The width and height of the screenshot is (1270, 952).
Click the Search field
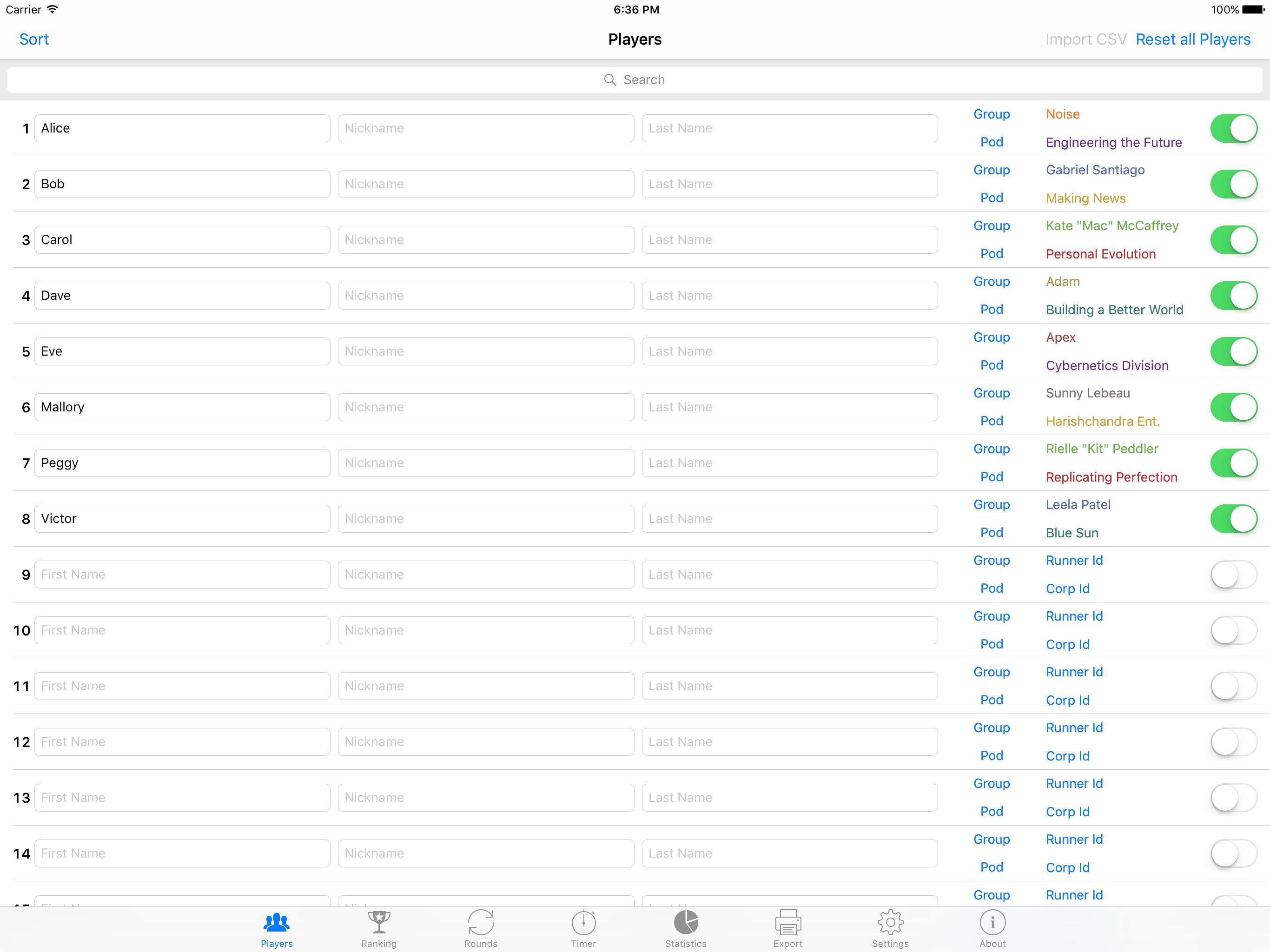click(x=634, y=80)
